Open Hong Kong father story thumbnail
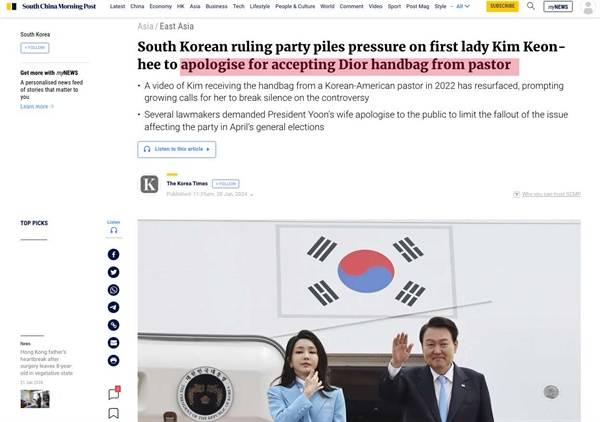This screenshot has height=422, width=600. pyautogui.click(x=35, y=399)
